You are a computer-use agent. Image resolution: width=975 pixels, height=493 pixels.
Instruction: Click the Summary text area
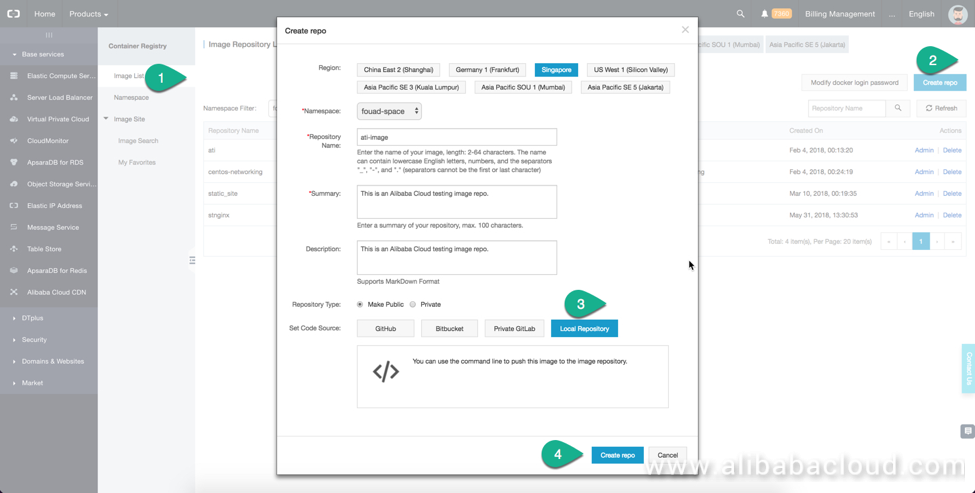pyautogui.click(x=457, y=202)
